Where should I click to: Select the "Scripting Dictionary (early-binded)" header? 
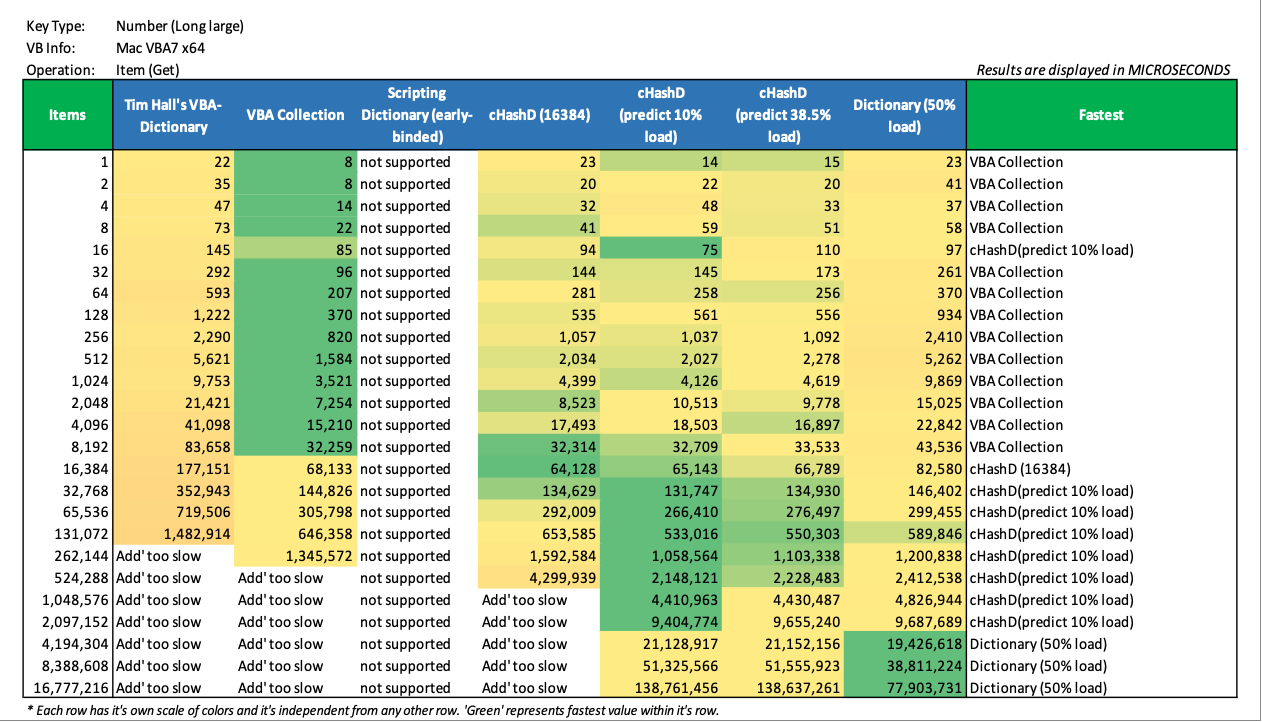pyautogui.click(x=417, y=115)
